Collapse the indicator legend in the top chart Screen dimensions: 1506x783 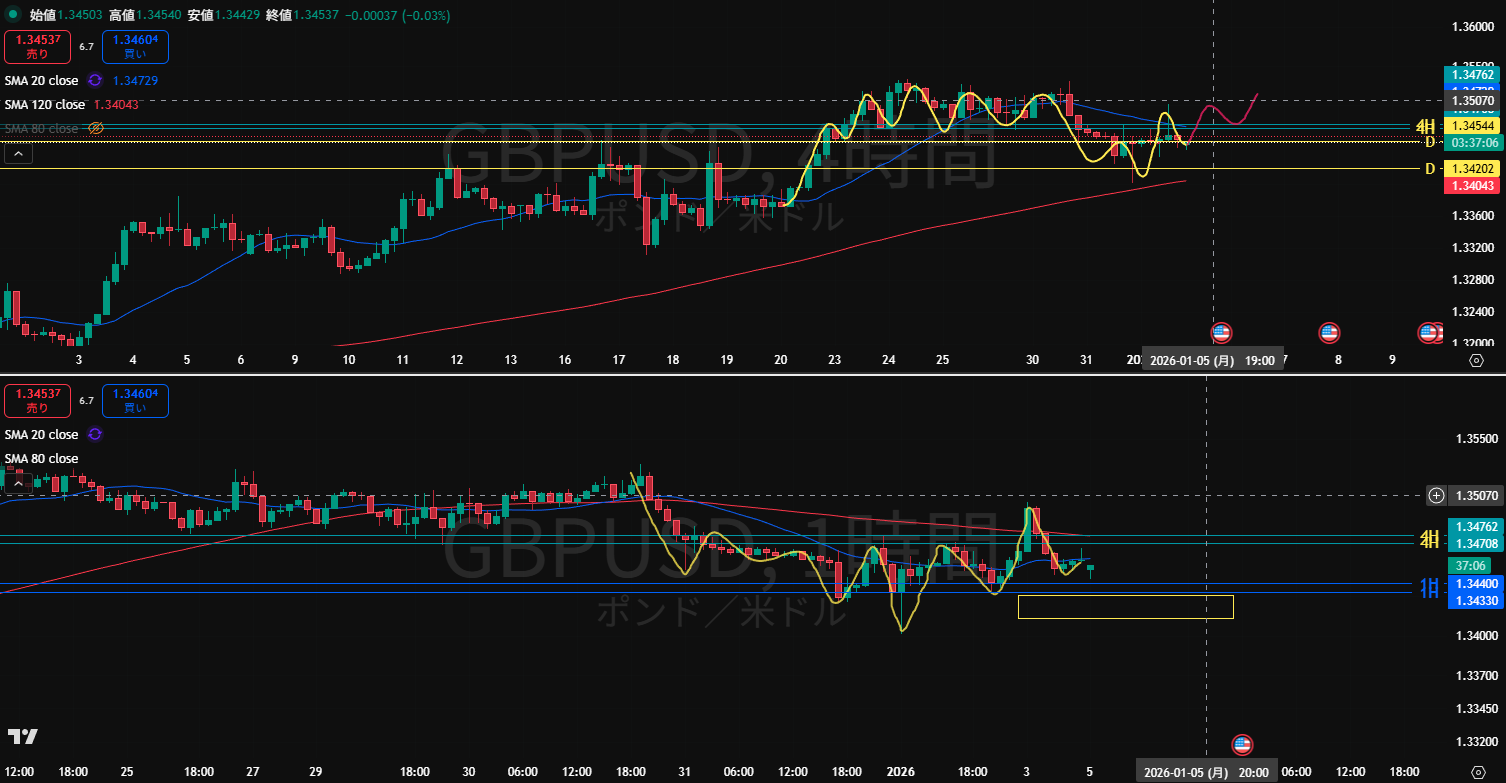[x=17, y=154]
